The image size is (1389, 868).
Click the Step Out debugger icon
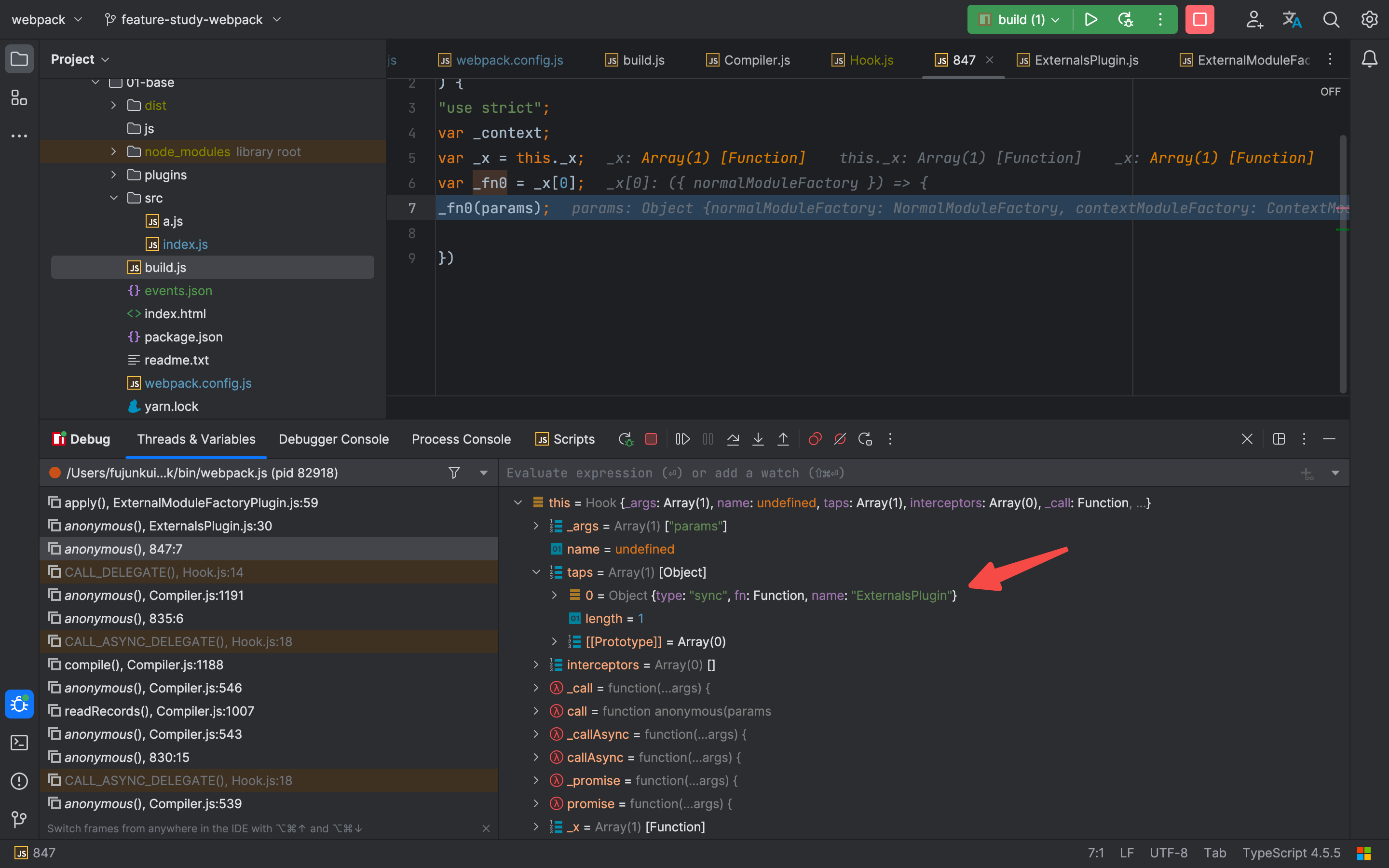tap(783, 439)
